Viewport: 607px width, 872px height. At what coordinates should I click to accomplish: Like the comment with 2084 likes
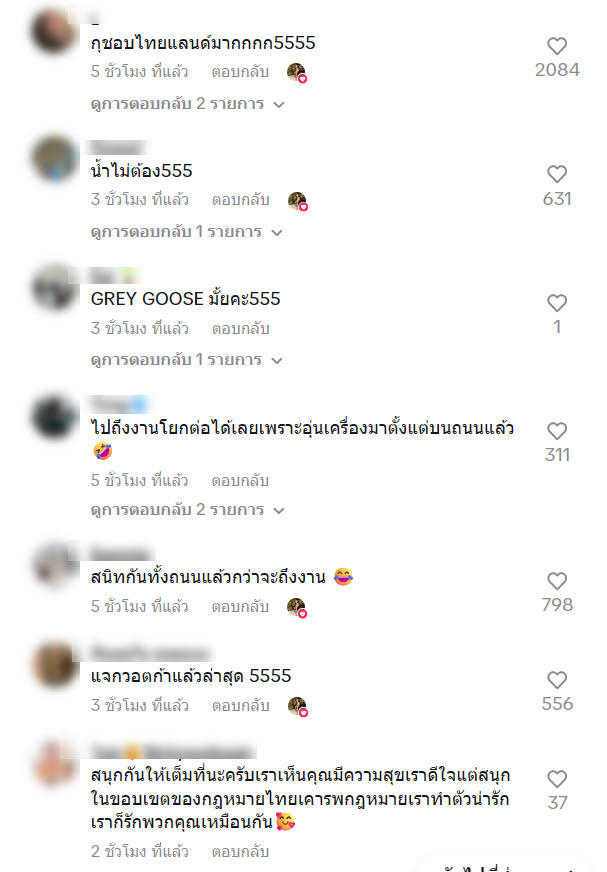pos(557,46)
